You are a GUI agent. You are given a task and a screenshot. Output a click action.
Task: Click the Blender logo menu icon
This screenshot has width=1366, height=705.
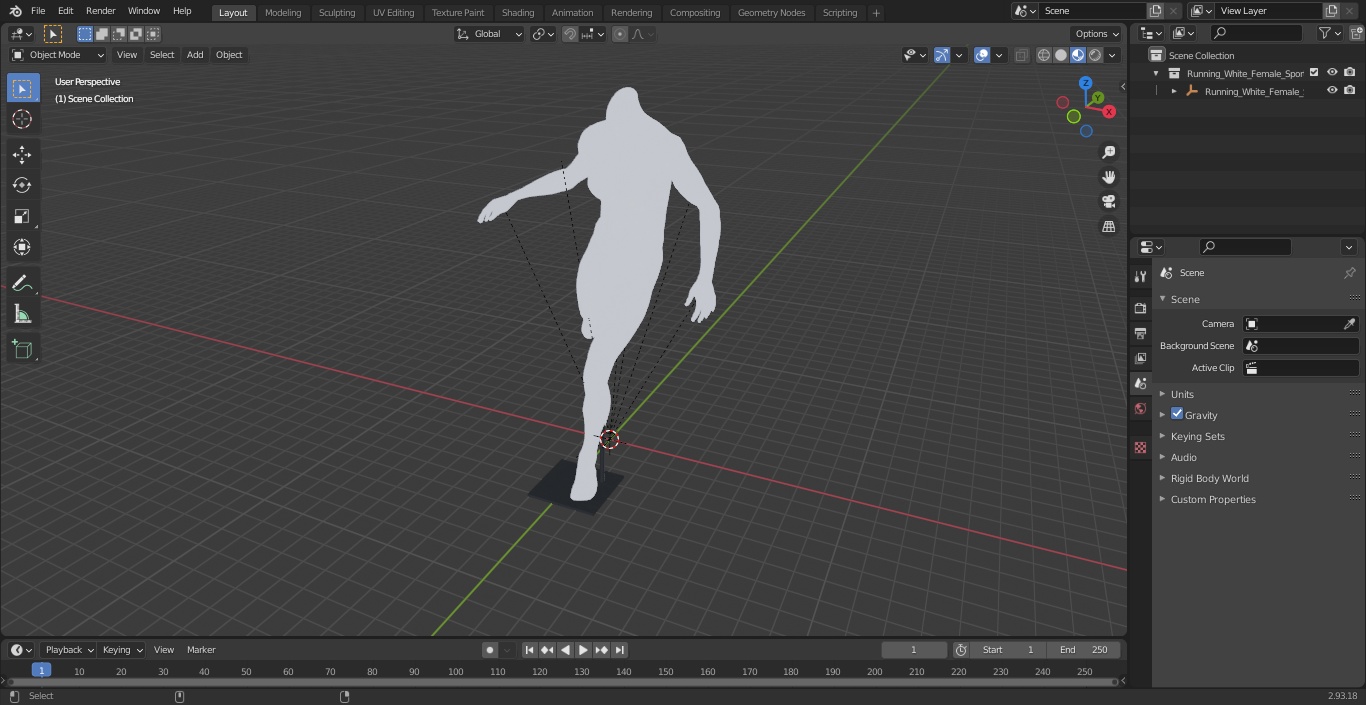pyautogui.click(x=15, y=11)
